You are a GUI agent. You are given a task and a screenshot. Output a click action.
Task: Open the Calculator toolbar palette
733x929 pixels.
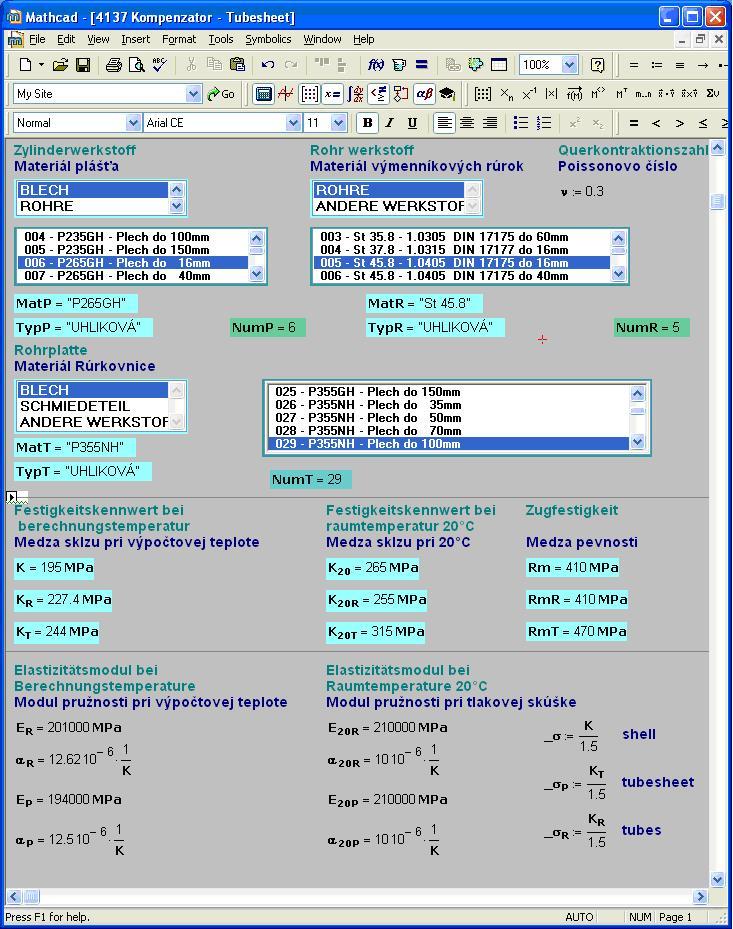[263, 94]
